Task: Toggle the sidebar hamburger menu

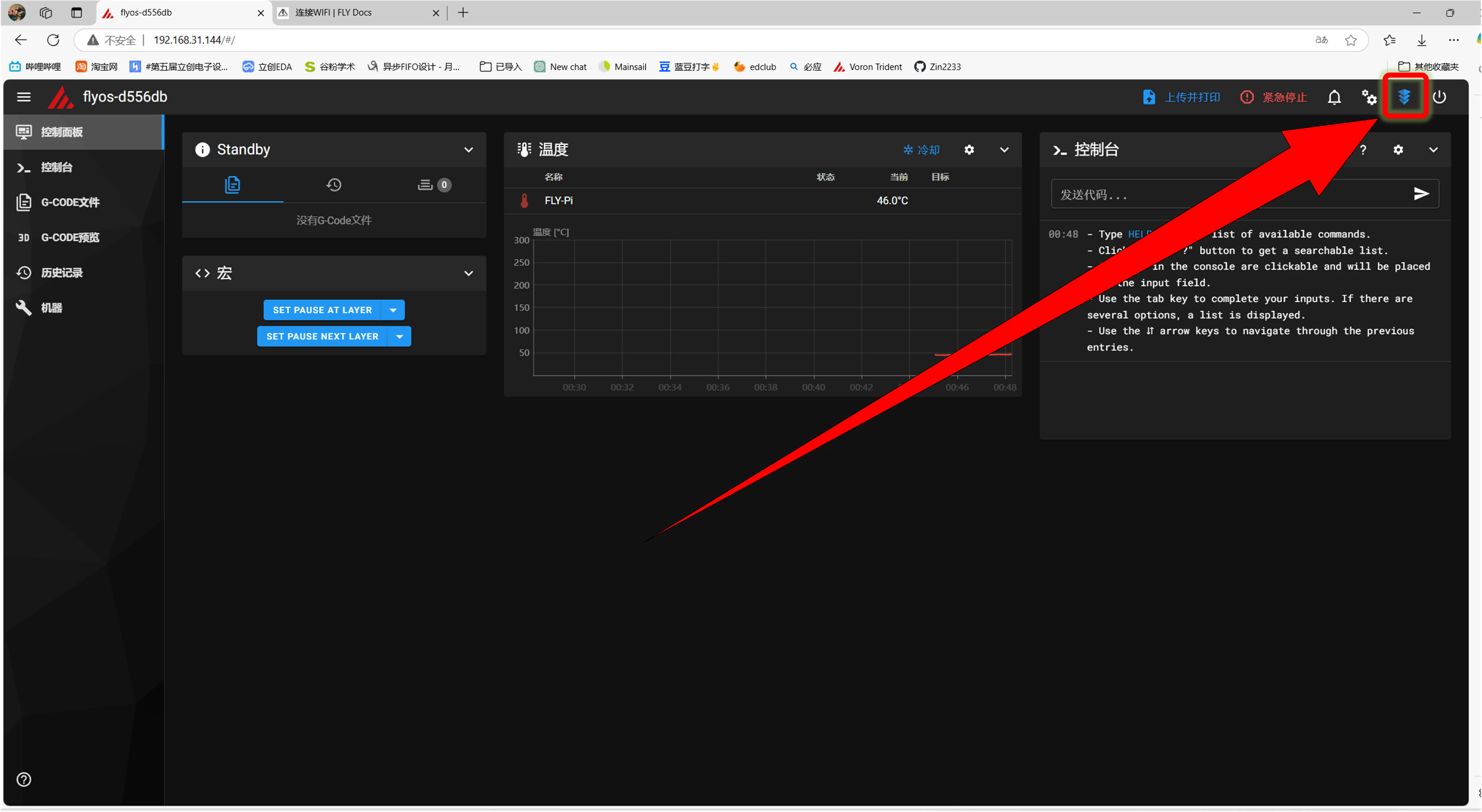Action: click(24, 97)
